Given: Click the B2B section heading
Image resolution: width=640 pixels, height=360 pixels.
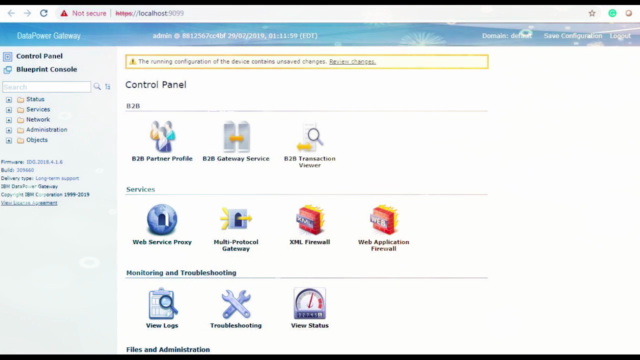Looking at the screenshot, I should coord(133,106).
